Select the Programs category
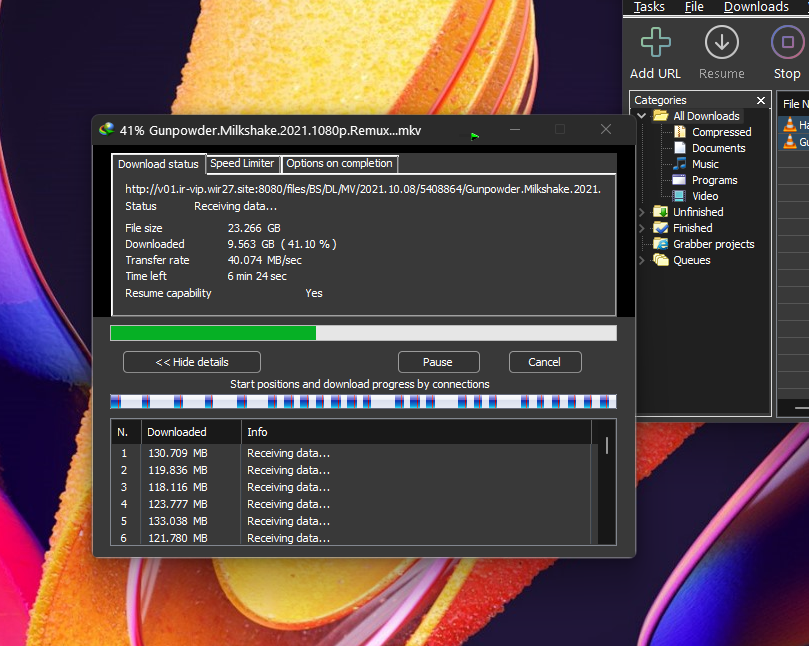This screenshot has width=809, height=646. pyautogui.click(x=715, y=180)
